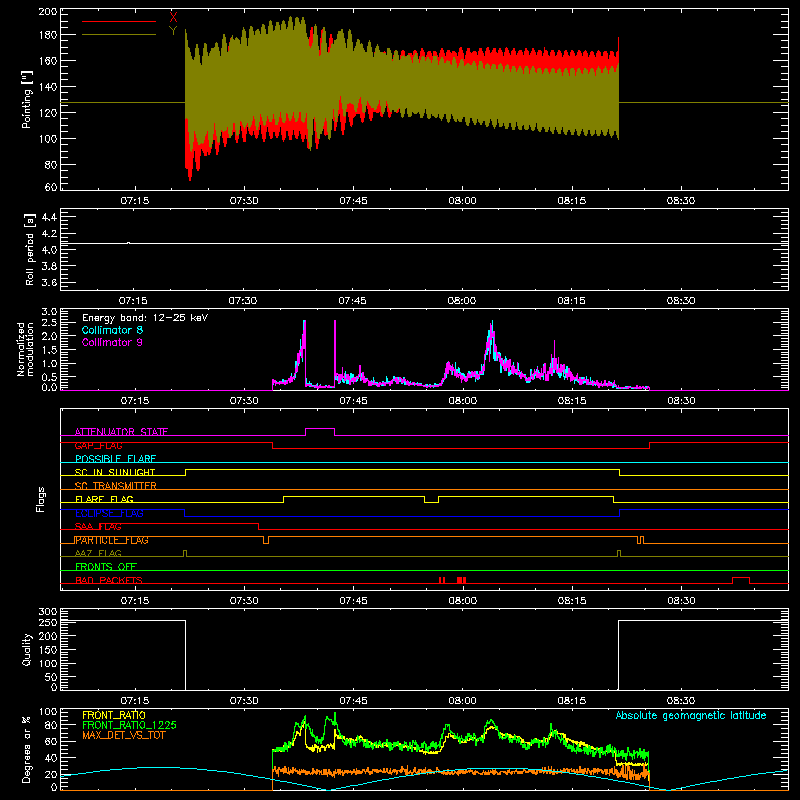800x800 pixels.
Task: Click the FLARE_FLAG label
Action: click(105, 499)
